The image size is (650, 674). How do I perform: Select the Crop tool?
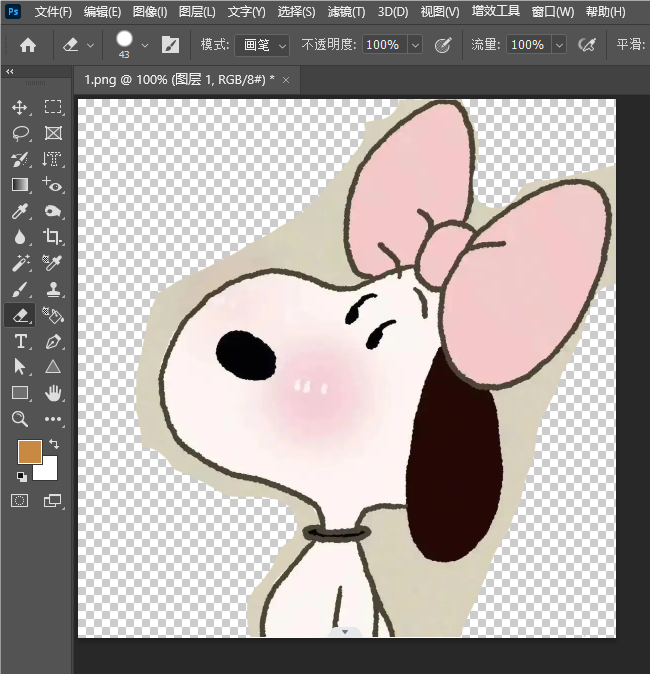pos(53,237)
